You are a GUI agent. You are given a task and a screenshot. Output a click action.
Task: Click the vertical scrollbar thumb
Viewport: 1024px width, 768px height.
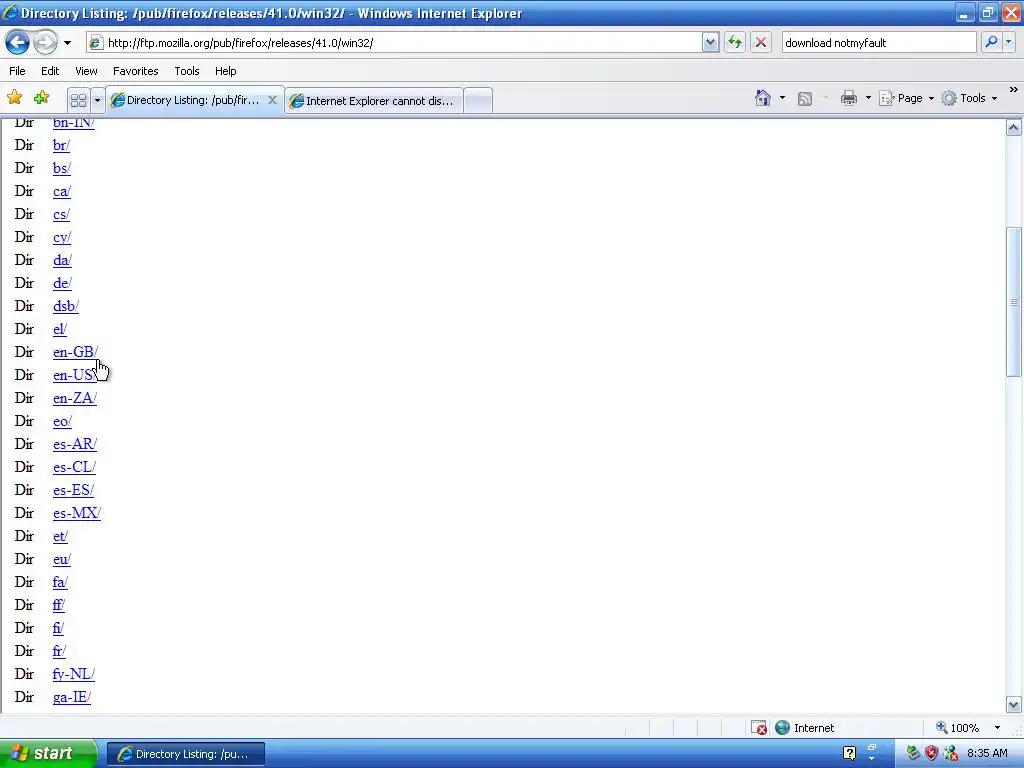click(x=1014, y=302)
